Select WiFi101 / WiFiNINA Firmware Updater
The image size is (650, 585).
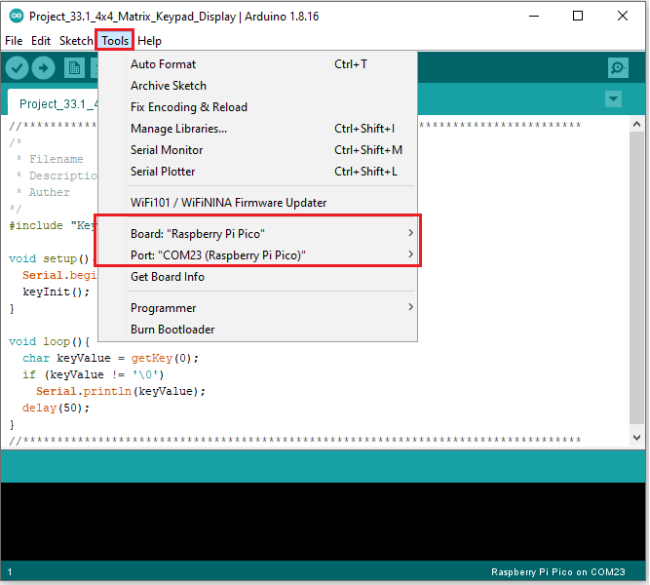[257, 203]
